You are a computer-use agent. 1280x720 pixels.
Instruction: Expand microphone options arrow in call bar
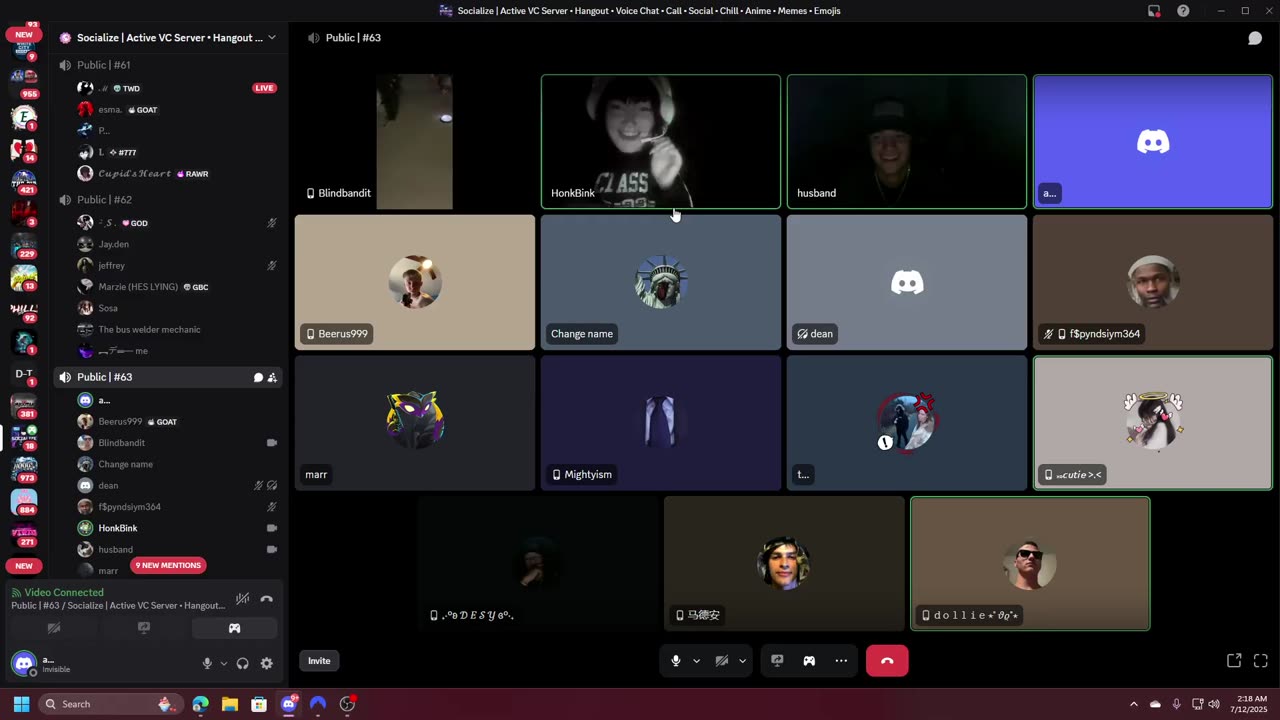[696, 661]
